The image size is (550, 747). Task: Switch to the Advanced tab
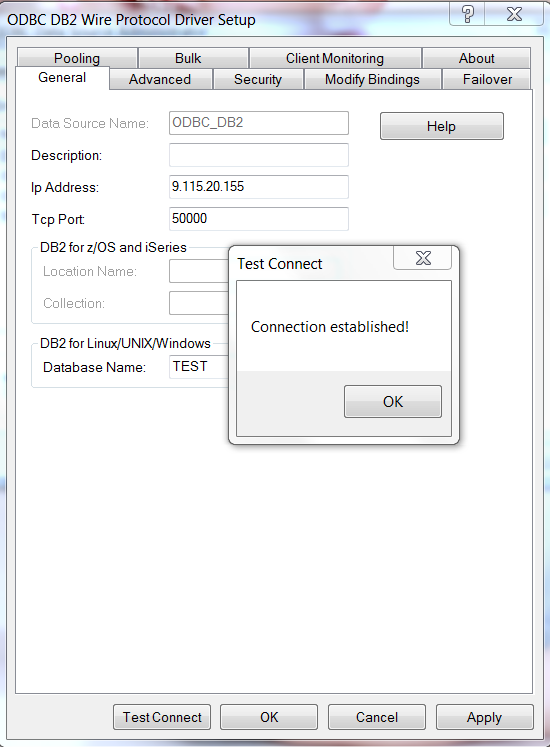click(160, 79)
